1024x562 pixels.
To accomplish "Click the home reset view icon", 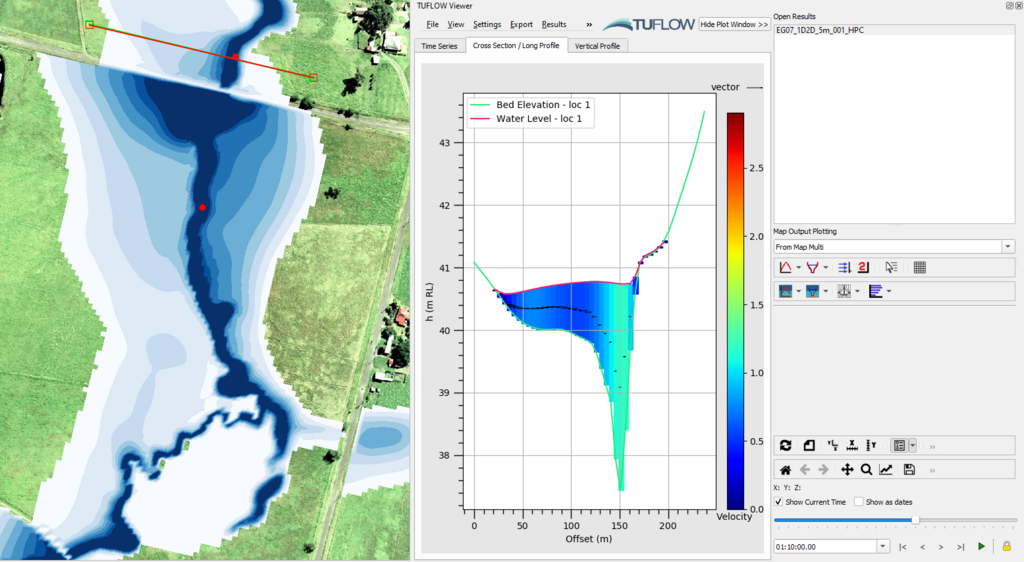I will [786, 469].
